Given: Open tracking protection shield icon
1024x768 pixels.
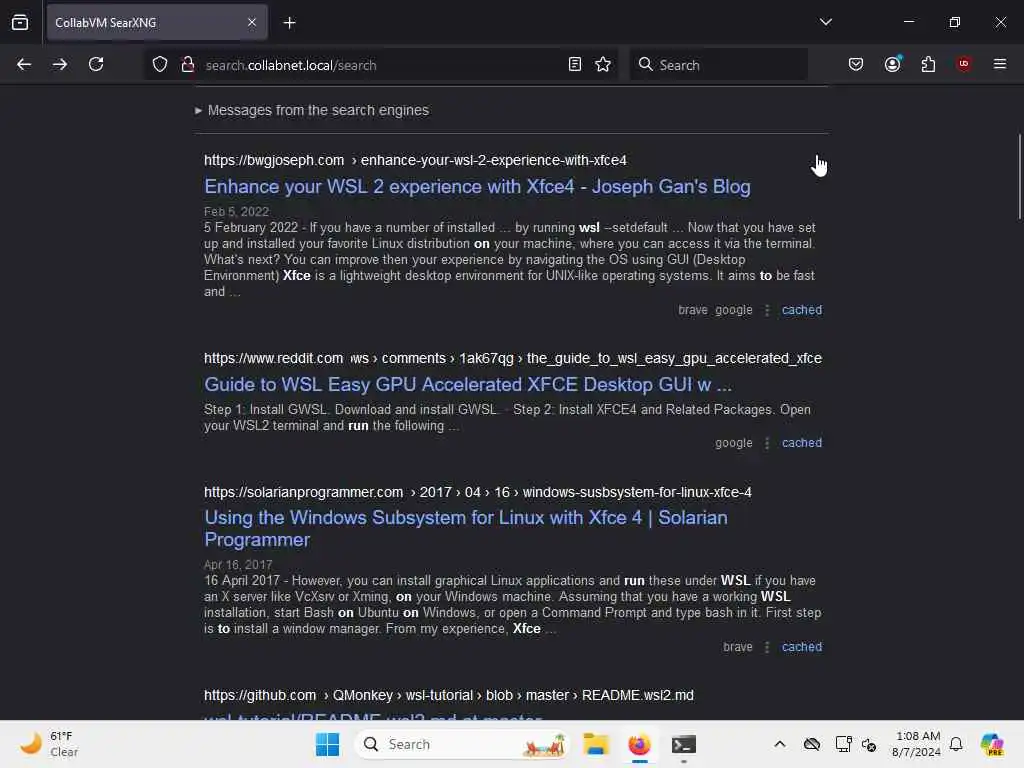Looking at the screenshot, I should pyautogui.click(x=160, y=64).
